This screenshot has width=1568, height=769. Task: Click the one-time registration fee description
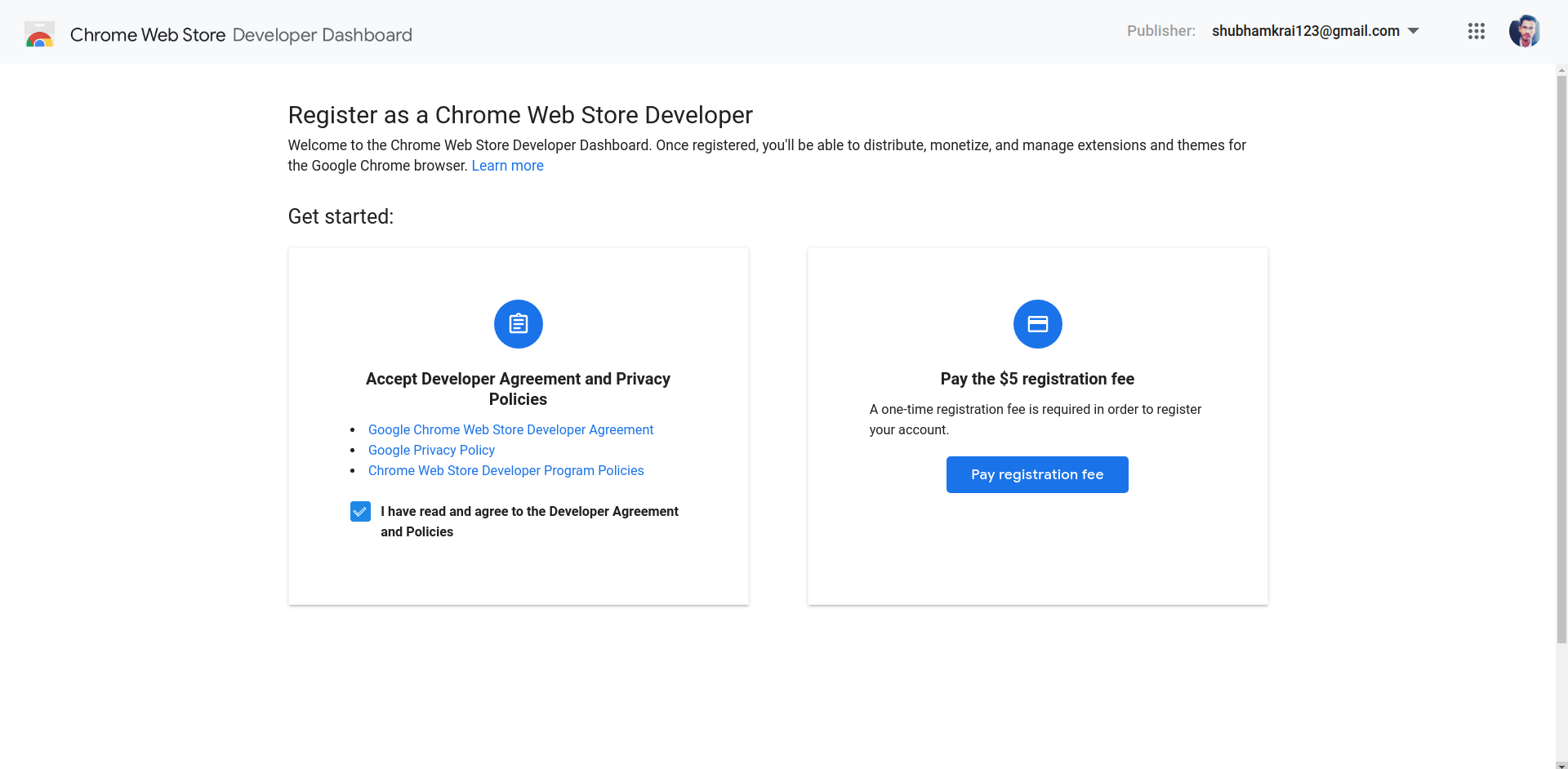click(x=1035, y=420)
